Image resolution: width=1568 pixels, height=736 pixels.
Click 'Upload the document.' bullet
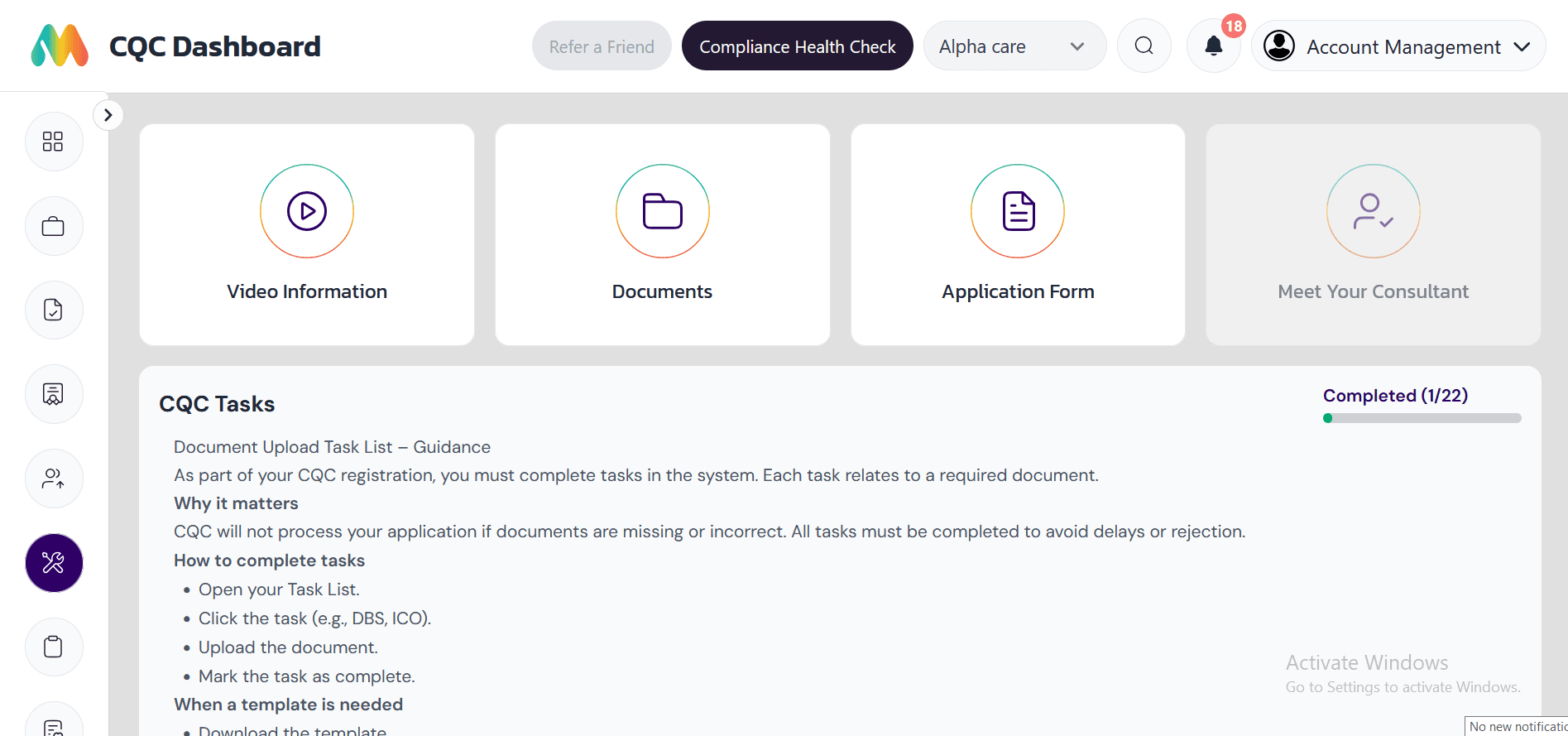point(288,647)
